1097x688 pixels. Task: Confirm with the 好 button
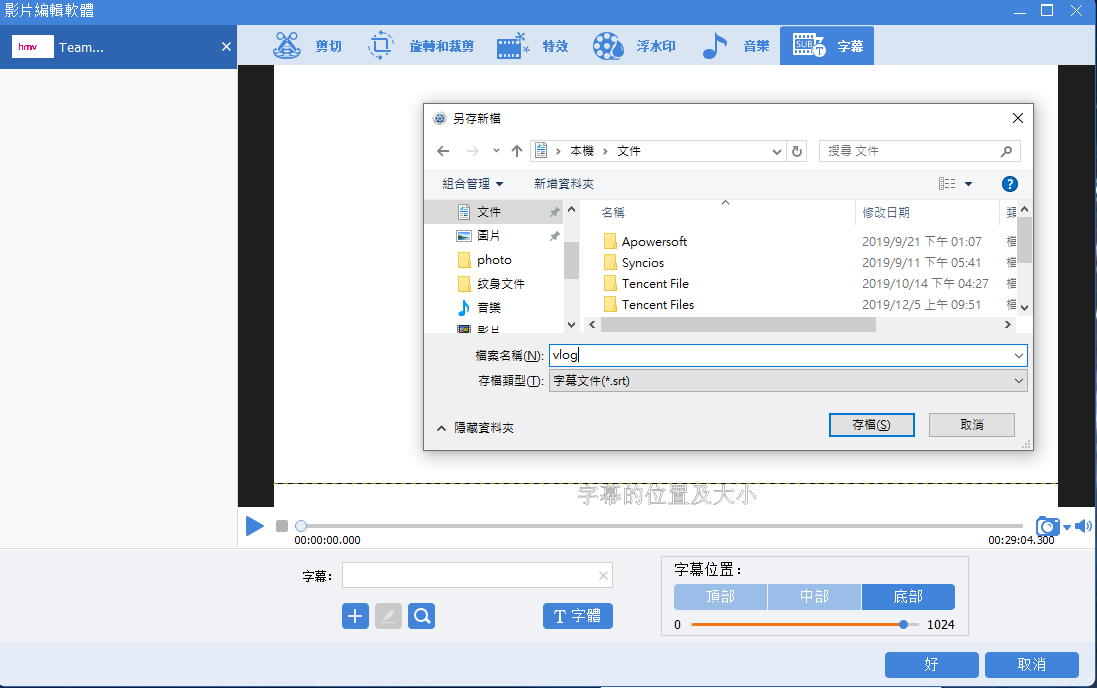pos(931,664)
